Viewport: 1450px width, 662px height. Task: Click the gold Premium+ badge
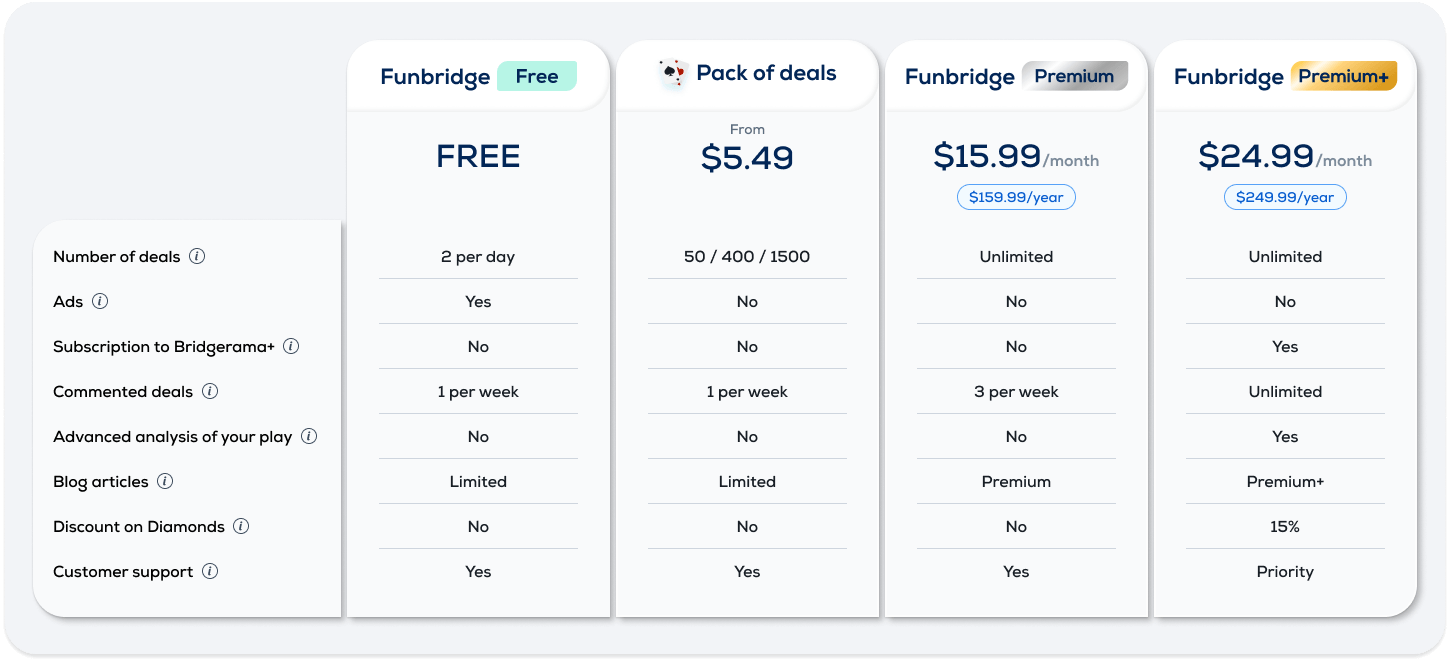pyautogui.click(x=1343, y=76)
